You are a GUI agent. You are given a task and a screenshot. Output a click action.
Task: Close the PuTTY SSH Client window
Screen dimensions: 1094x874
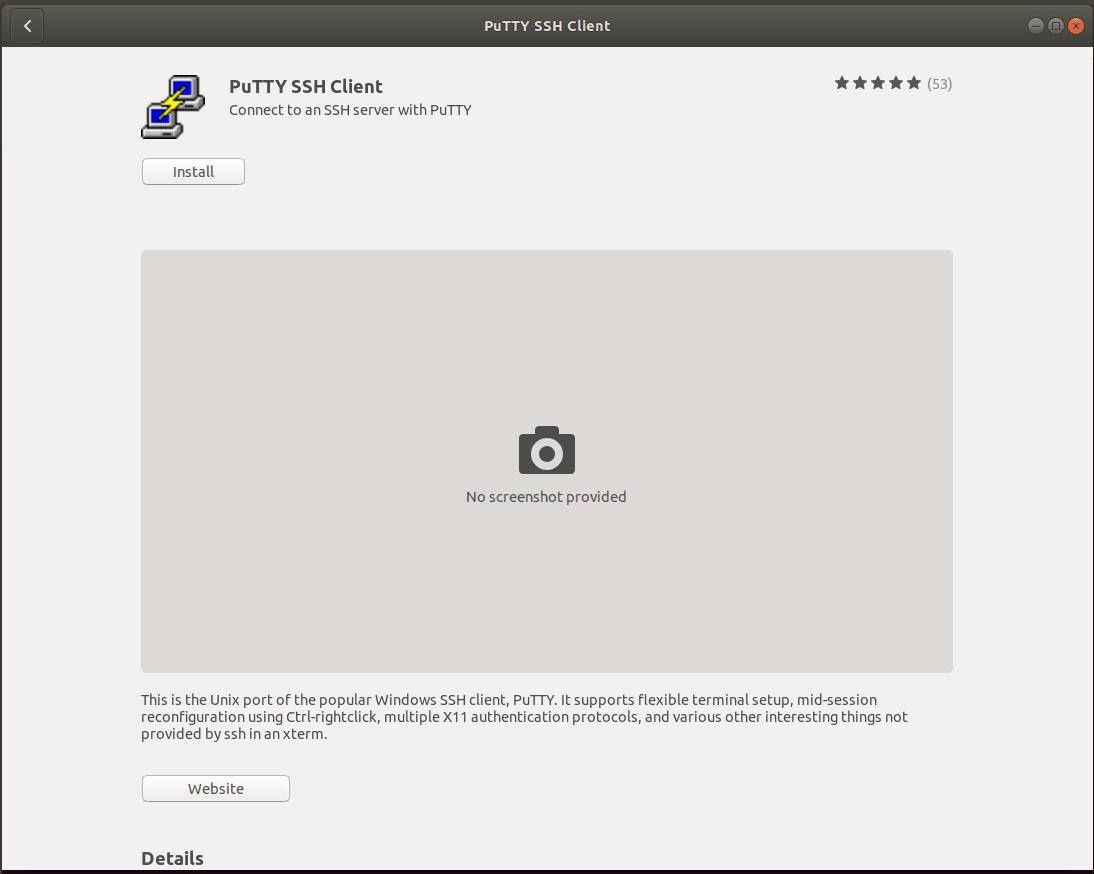(x=1076, y=26)
